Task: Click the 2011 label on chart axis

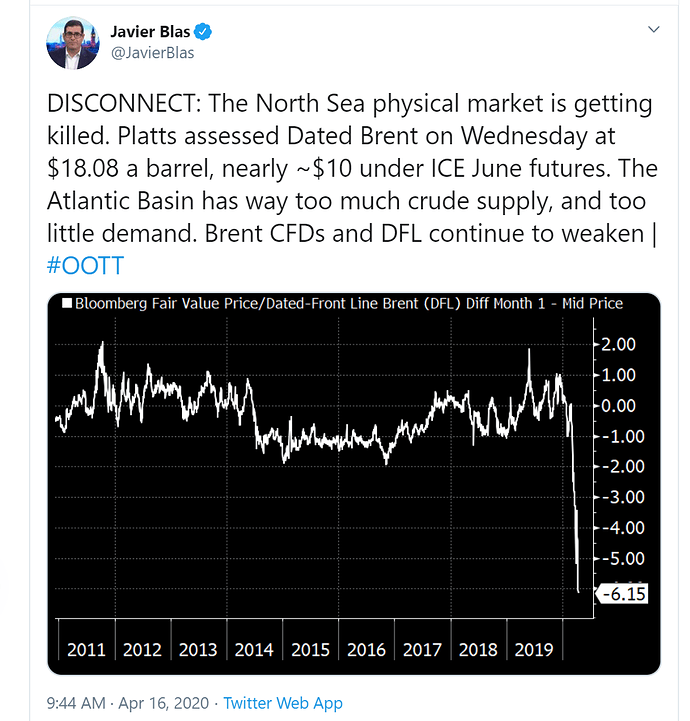Action: 86,650
